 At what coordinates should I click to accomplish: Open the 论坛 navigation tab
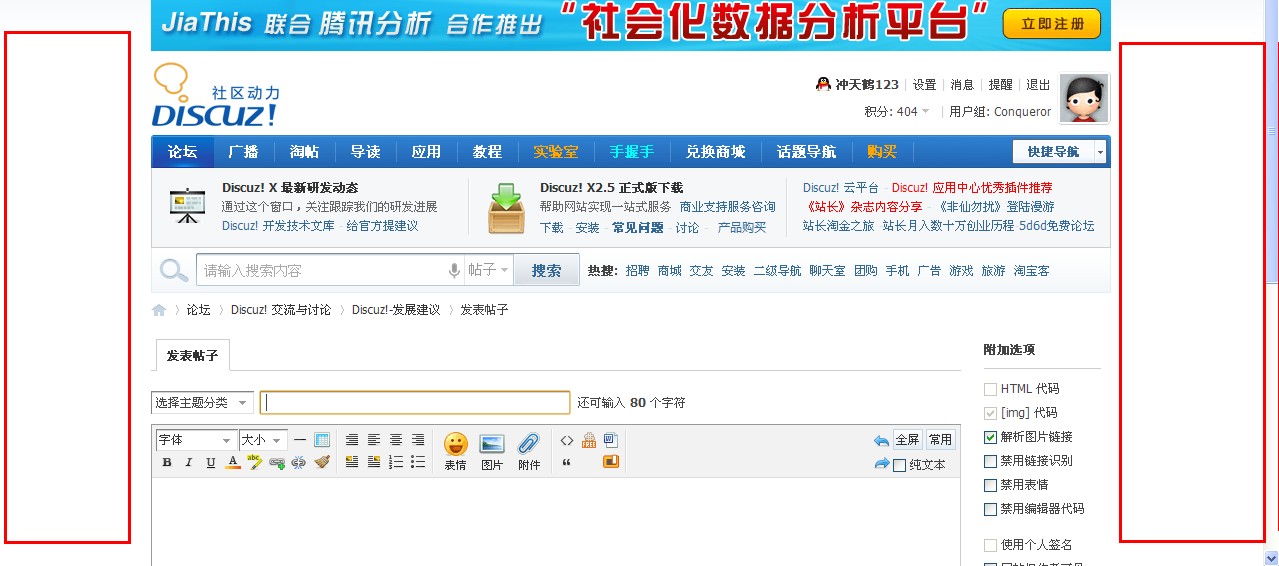point(182,152)
